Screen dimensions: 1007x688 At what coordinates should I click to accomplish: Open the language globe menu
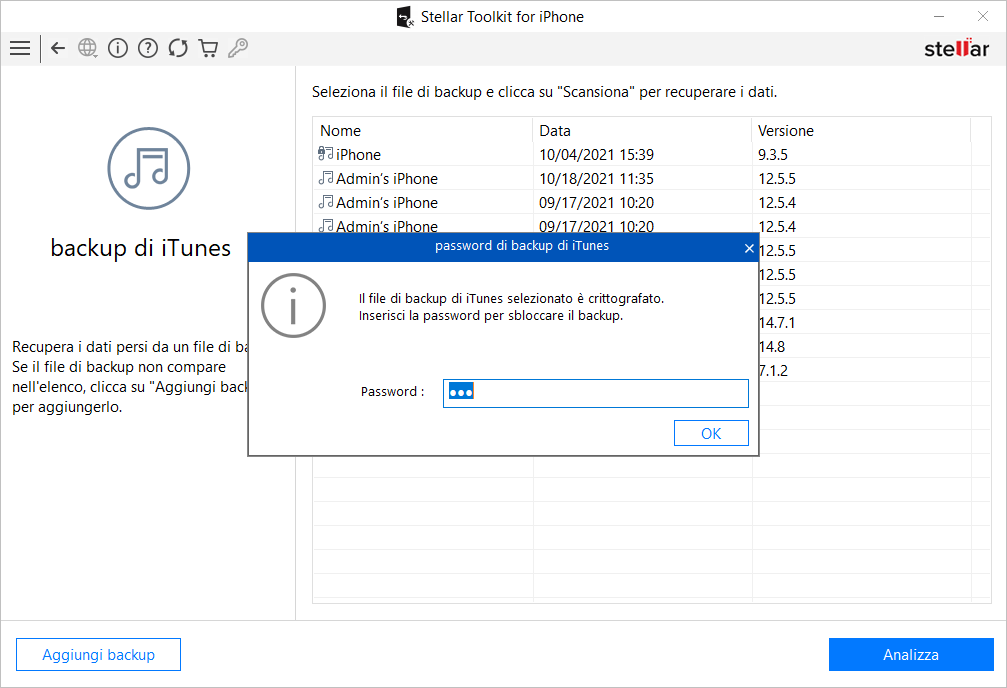87,48
